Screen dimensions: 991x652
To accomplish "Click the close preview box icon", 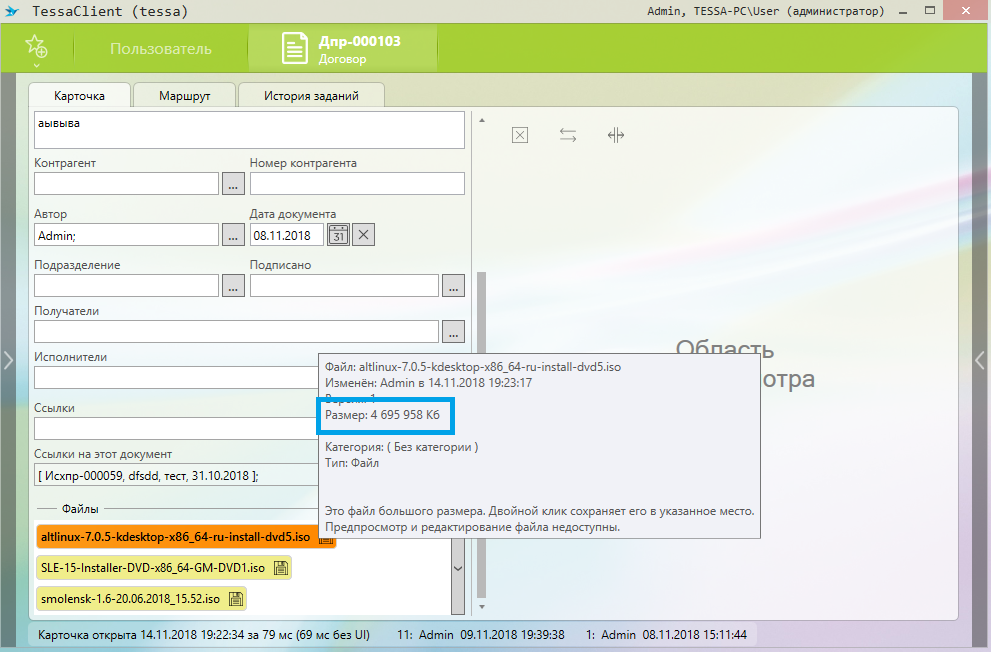I will pyautogui.click(x=520, y=135).
